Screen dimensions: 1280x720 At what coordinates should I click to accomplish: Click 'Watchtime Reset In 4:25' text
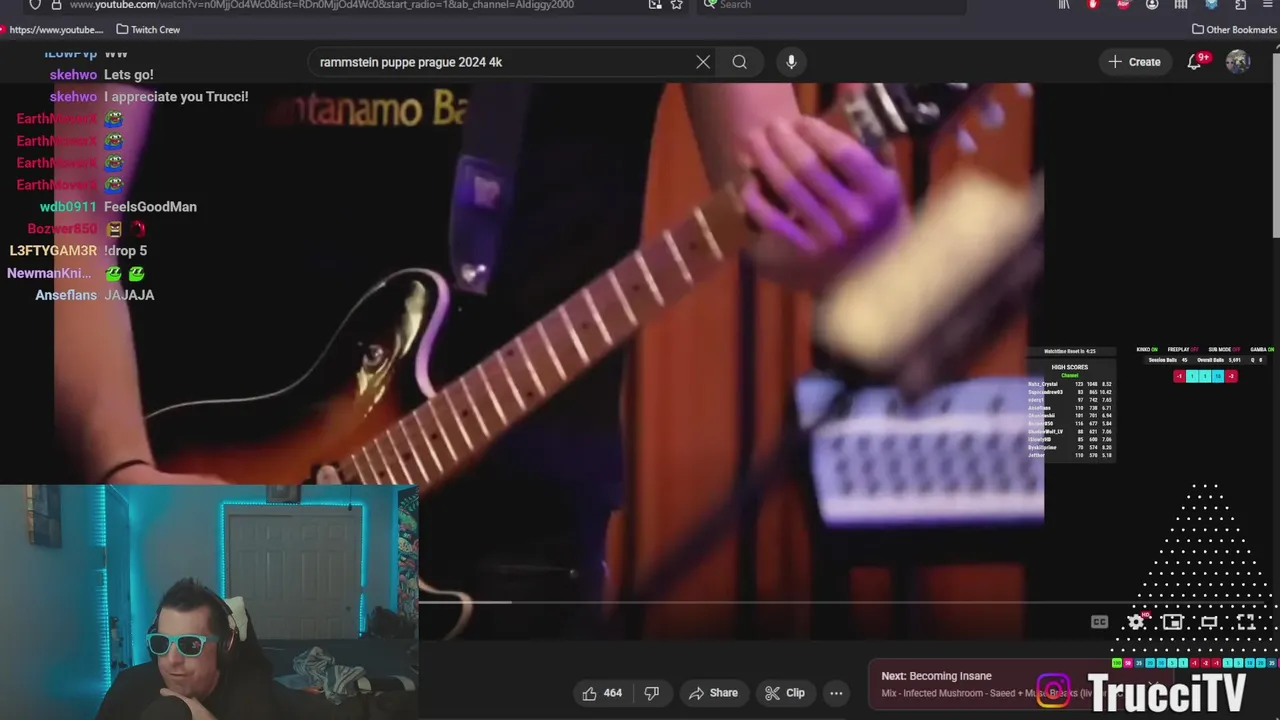click(1070, 351)
